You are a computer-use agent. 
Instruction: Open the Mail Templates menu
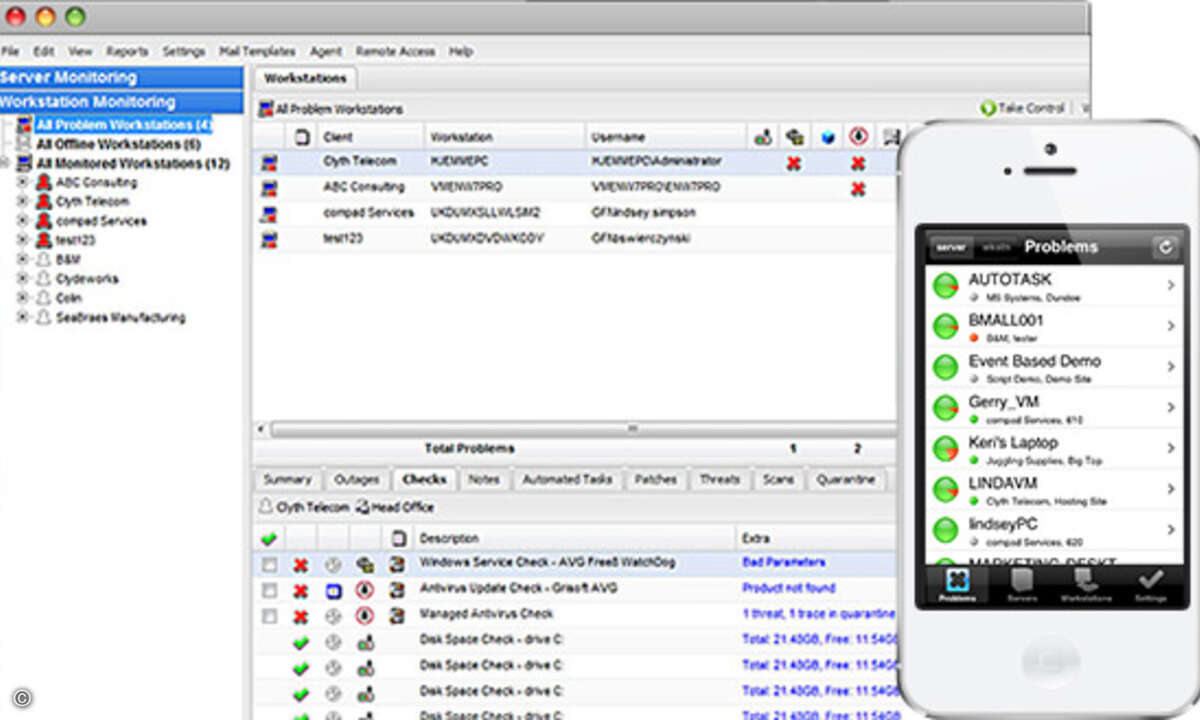click(257, 51)
